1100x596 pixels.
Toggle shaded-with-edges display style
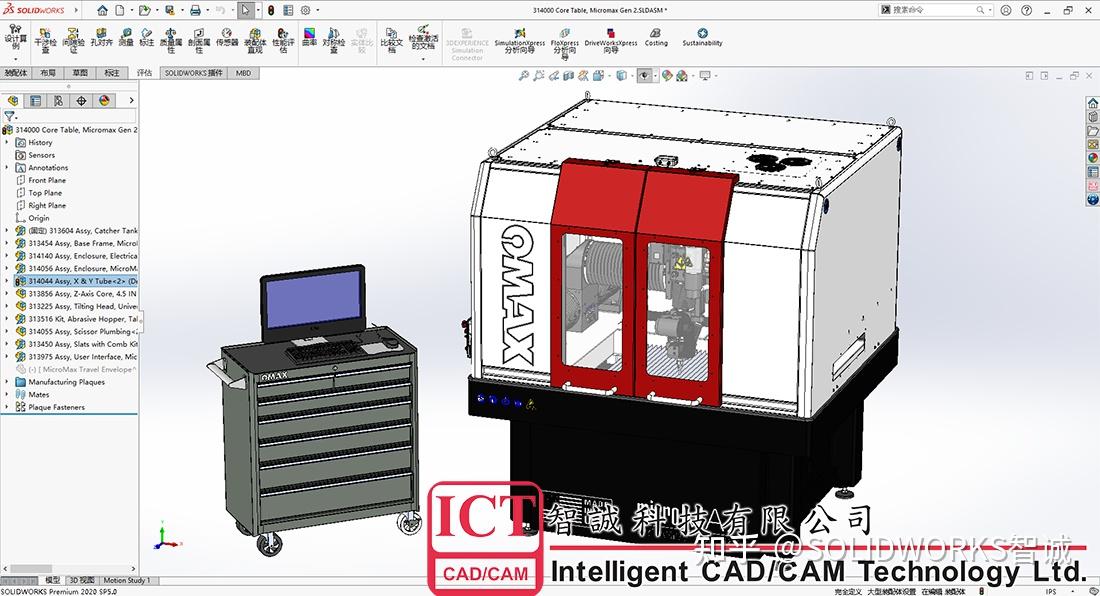[620, 75]
